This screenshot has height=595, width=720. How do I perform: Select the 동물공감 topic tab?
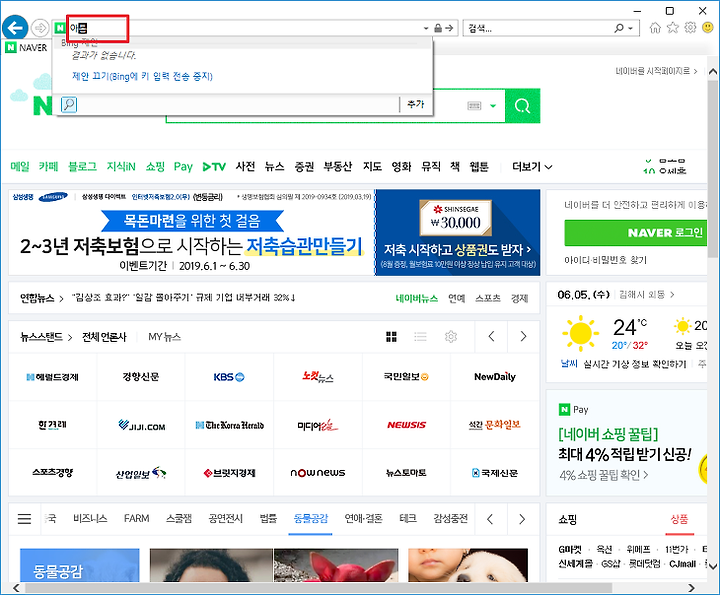311,519
